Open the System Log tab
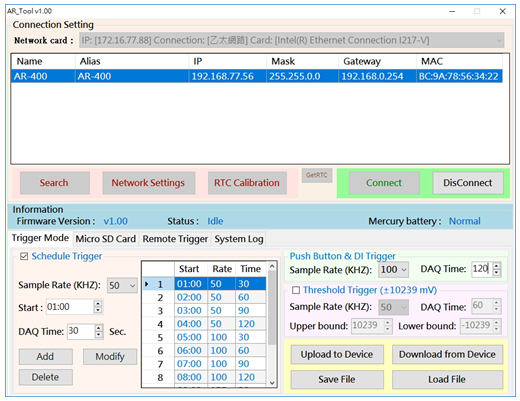The height and width of the screenshot is (401, 520). (x=239, y=239)
